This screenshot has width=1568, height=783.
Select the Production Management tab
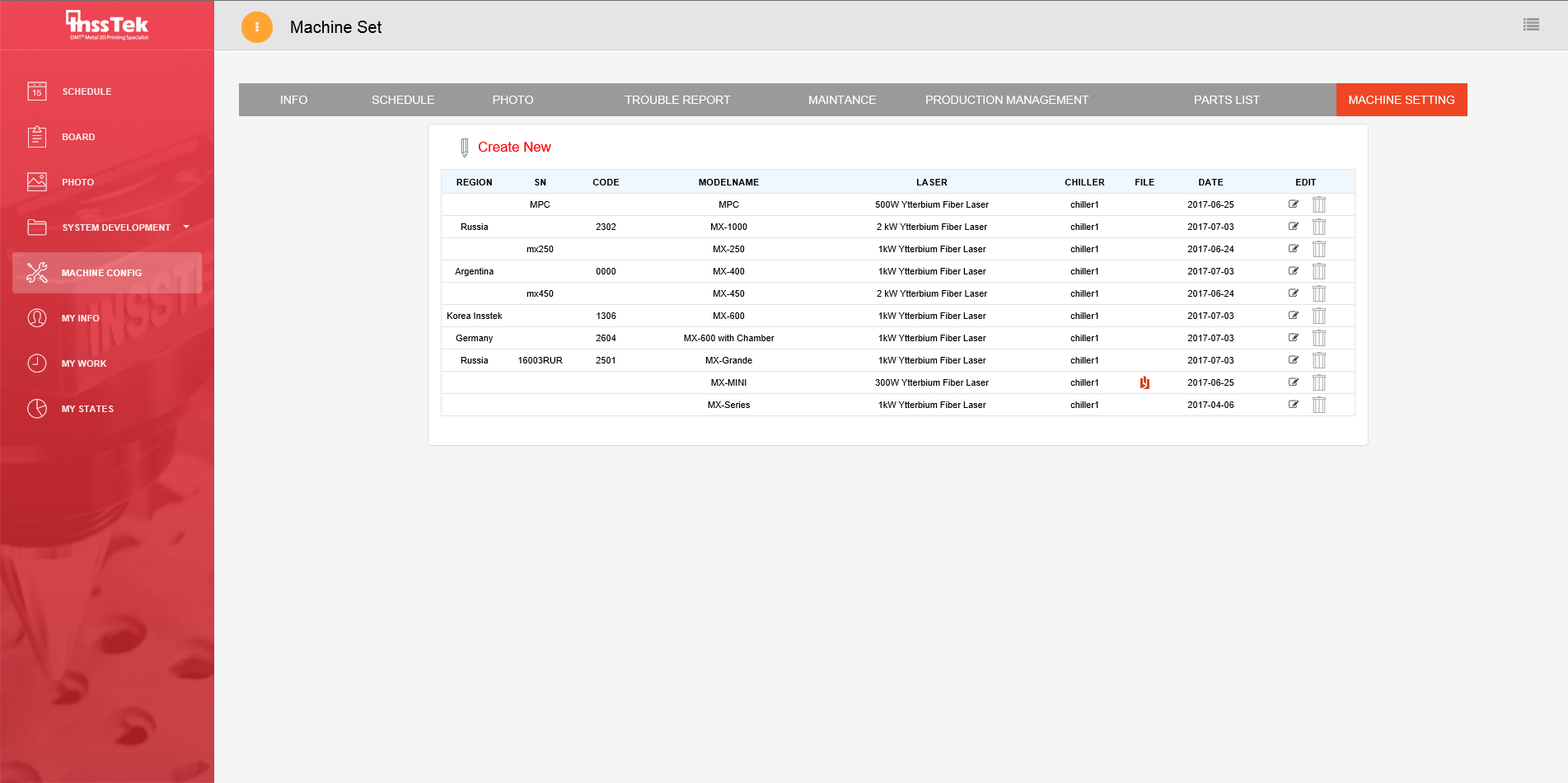[1006, 100]
